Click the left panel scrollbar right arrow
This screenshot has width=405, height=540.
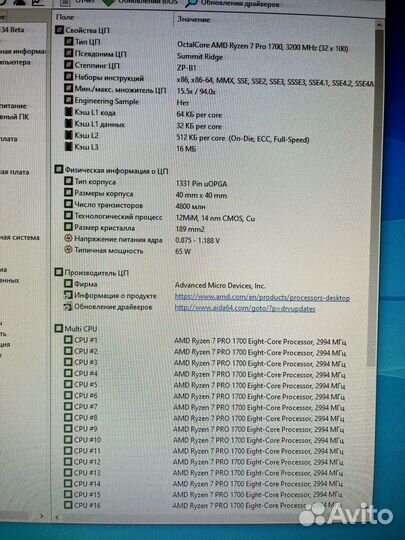(42, 516)
